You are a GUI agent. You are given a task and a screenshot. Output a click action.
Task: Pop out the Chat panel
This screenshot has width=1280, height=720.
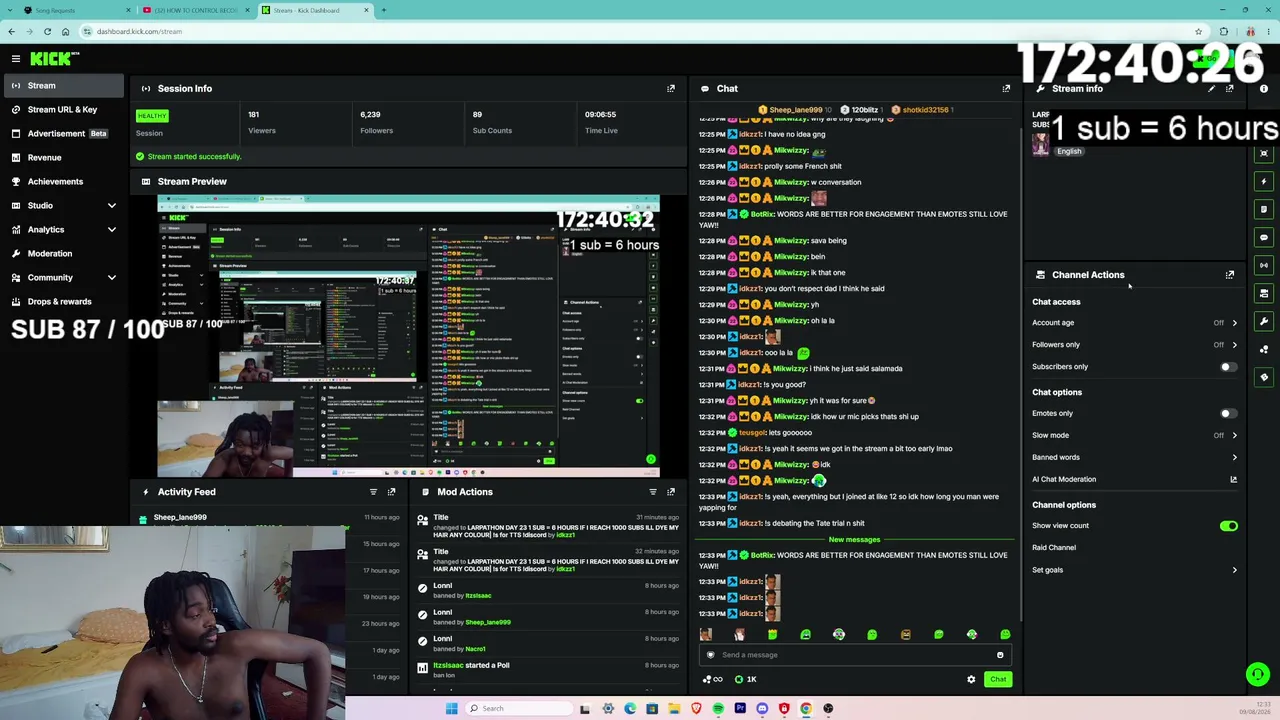tap(1006, 88)
